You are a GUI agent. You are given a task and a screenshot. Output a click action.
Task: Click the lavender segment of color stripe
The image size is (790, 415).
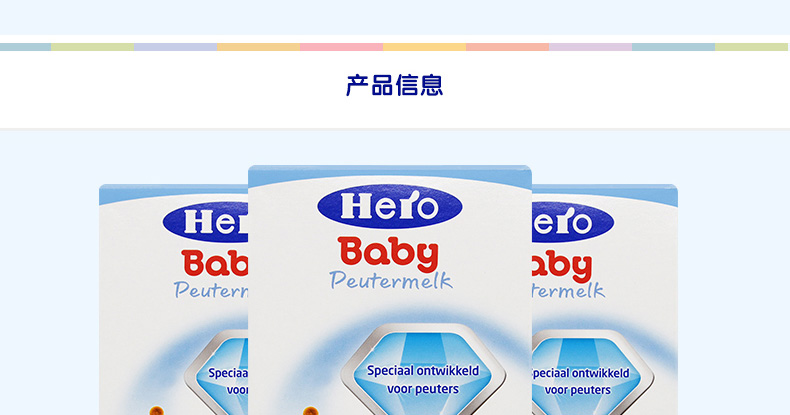[x=175, y=47]
